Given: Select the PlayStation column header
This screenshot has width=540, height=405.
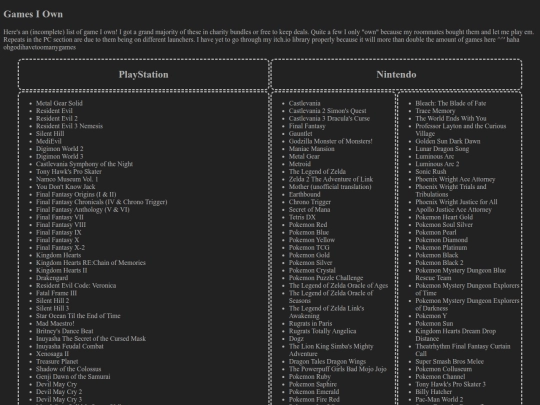Looking at the screenshot, I should [x=144, y=74].
